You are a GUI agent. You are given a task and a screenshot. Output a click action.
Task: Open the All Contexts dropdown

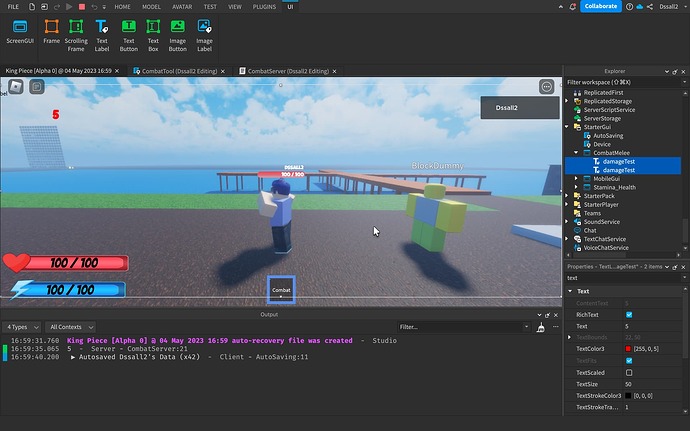(71, 327)
